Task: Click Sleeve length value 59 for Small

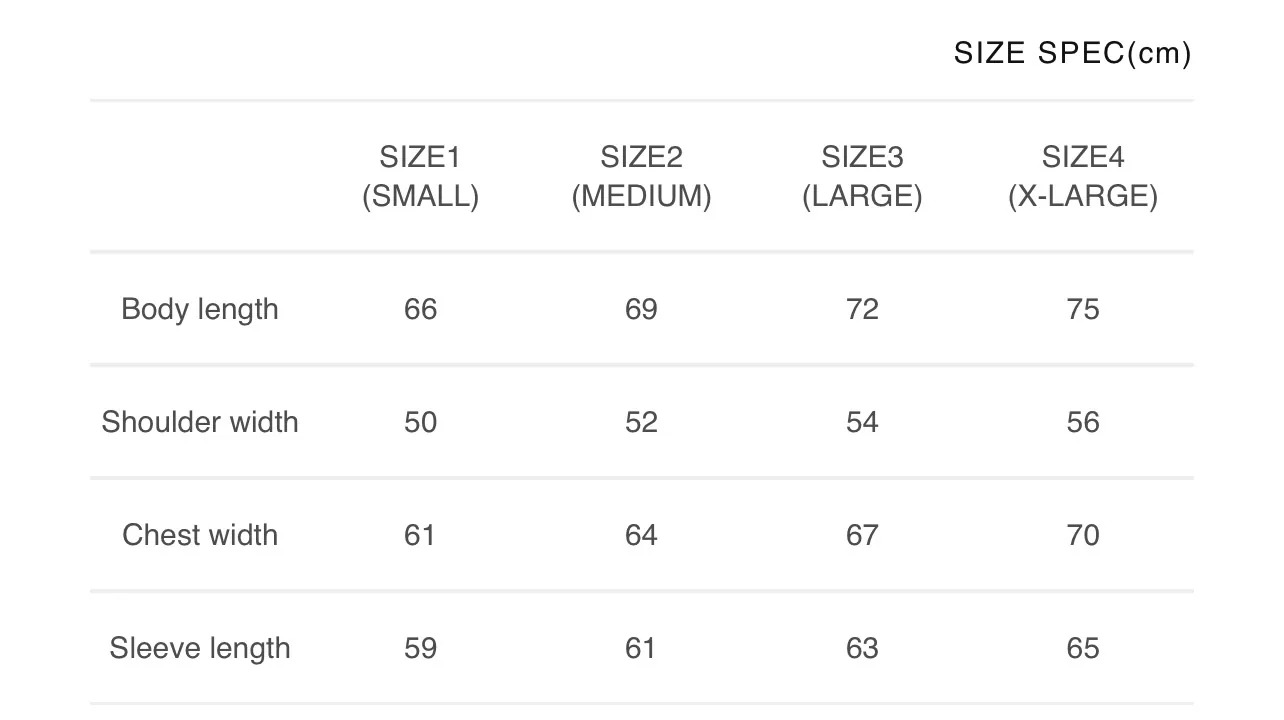Action: tap(420, 648)
